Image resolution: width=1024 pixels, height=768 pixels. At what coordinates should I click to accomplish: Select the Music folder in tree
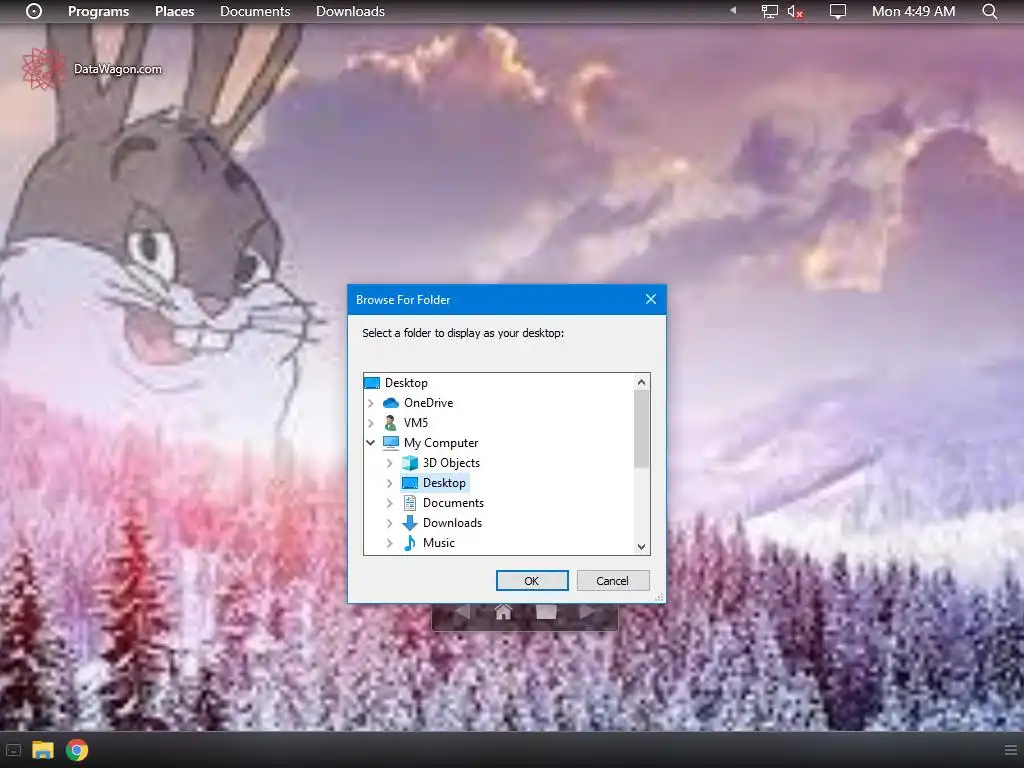[x=438, y=543]
